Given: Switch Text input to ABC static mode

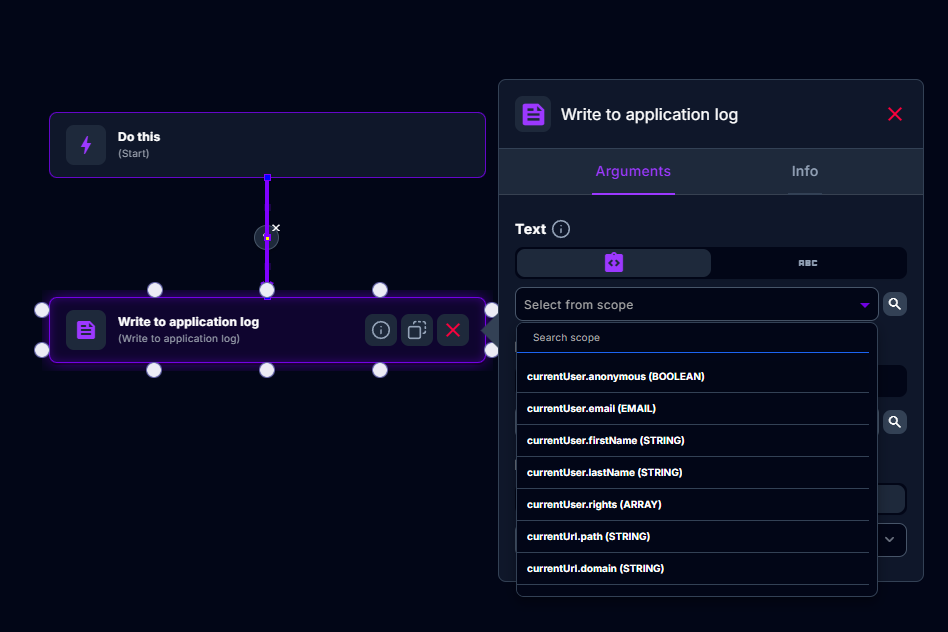Looking at the screenshot, I should 808,263.
